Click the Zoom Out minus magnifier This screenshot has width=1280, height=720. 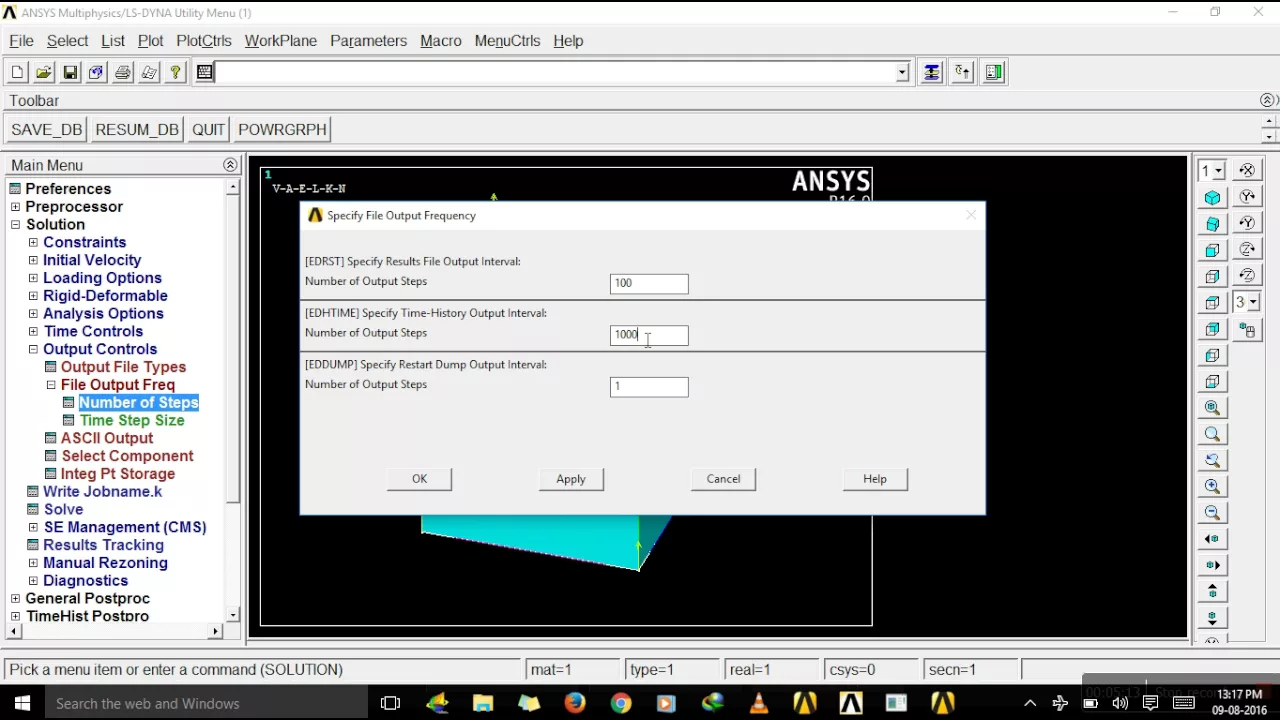[x=1213, y=512]
